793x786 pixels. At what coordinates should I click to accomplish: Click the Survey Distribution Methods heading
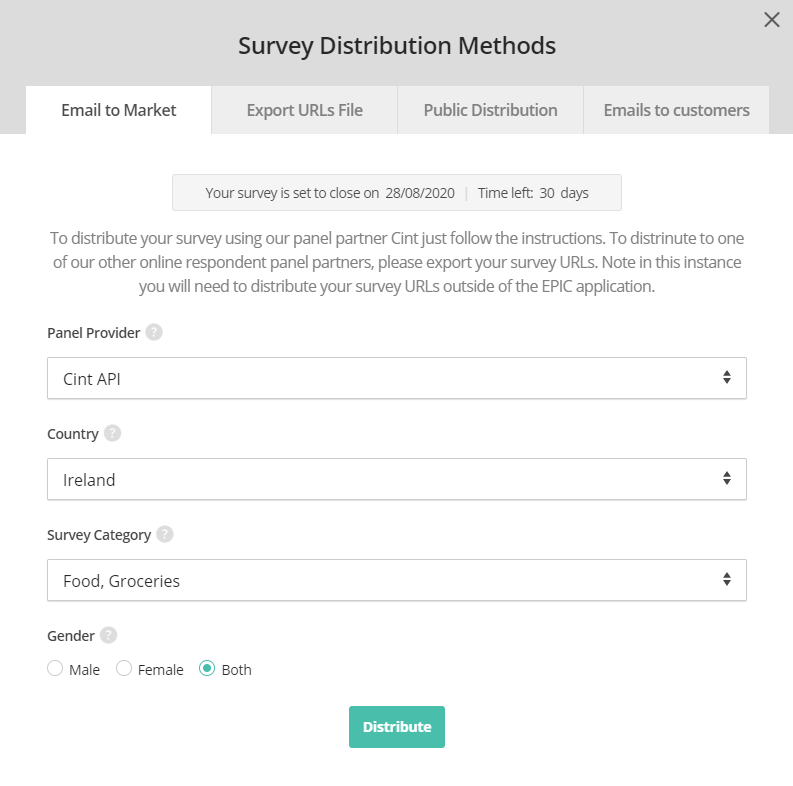tap(397, 46)
